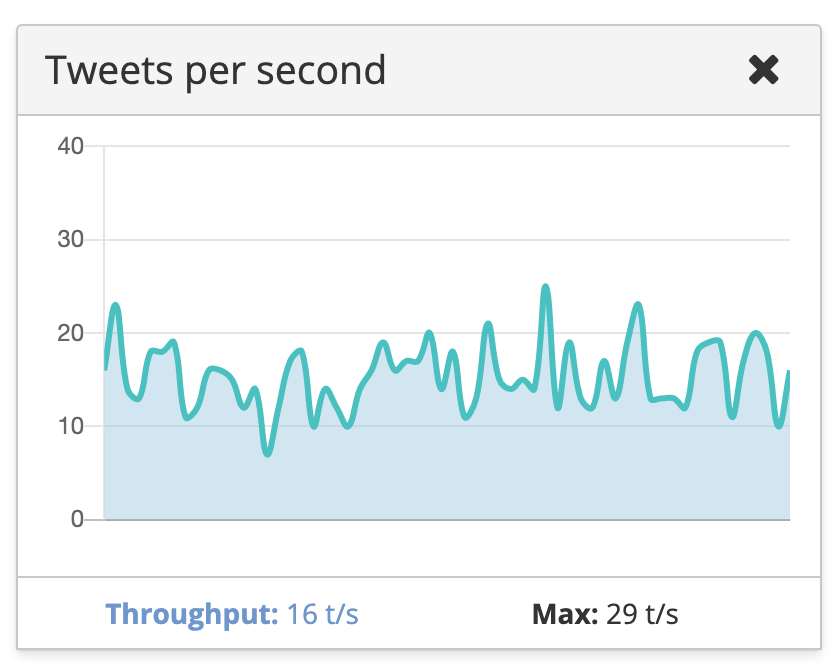
Task: Click the right end of the chart line
Action: tap(788, 373)
